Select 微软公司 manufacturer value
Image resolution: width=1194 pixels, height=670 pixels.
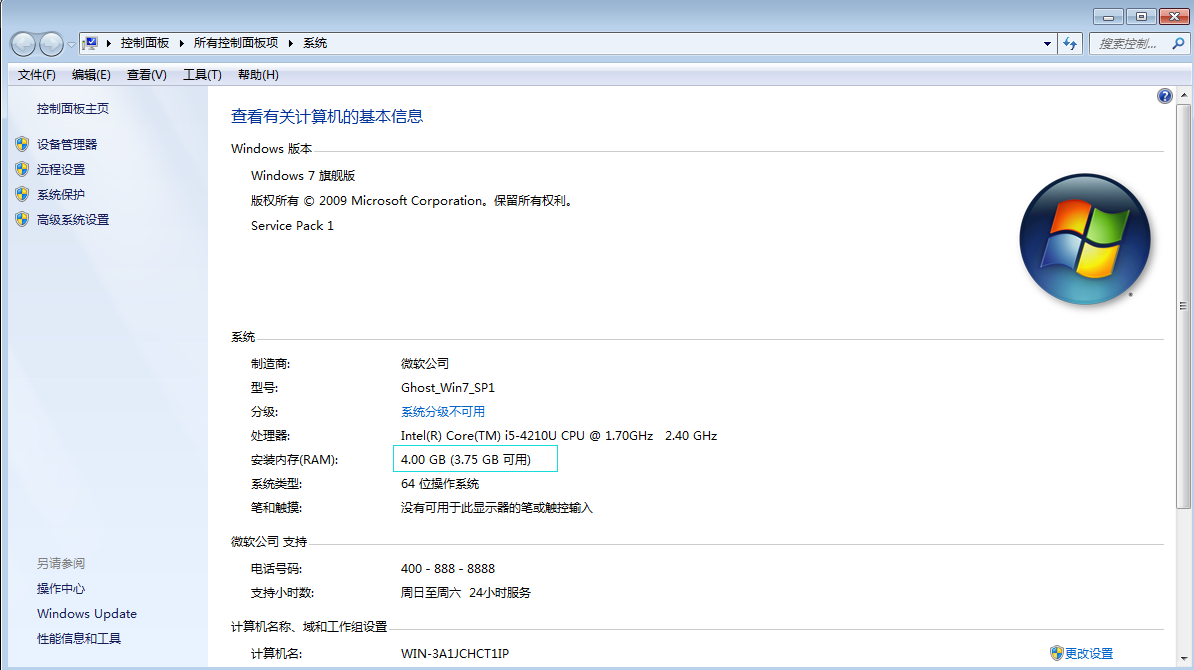click(x=425, y=364)
